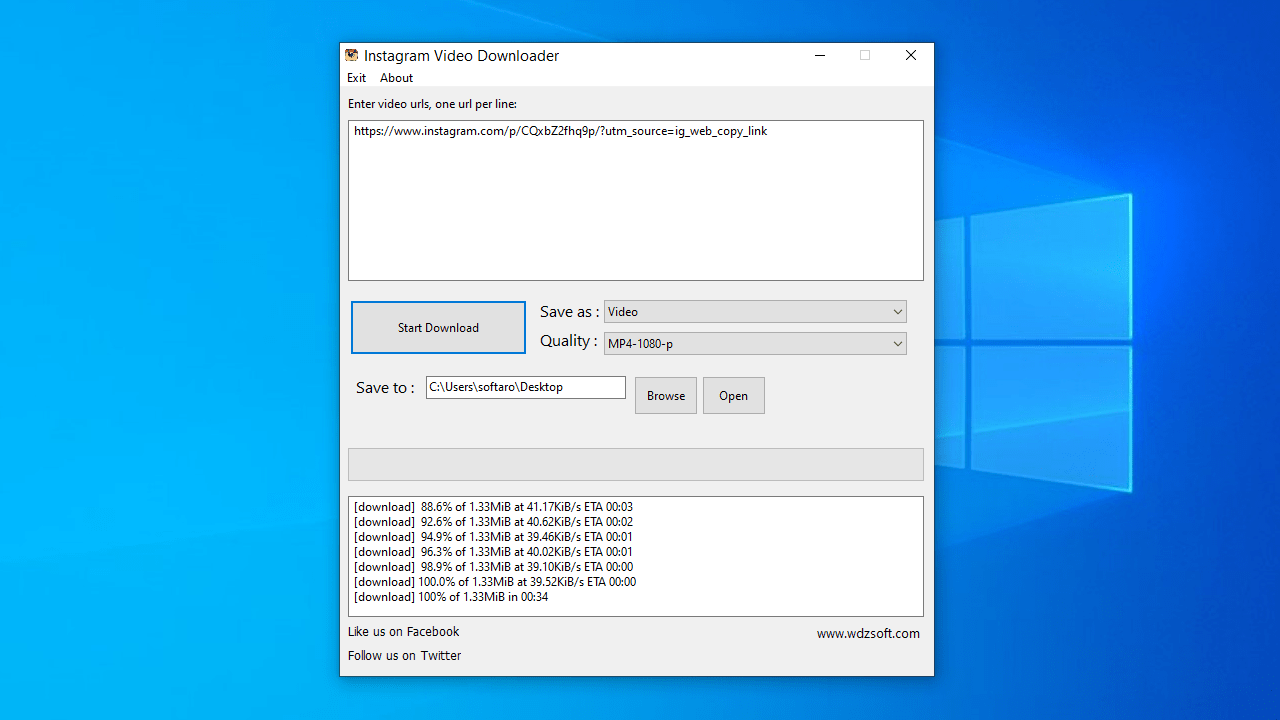Click the log line showing 88.6% progress
This screenshot has width=1280, height=720.
click(x=493, y=507)
